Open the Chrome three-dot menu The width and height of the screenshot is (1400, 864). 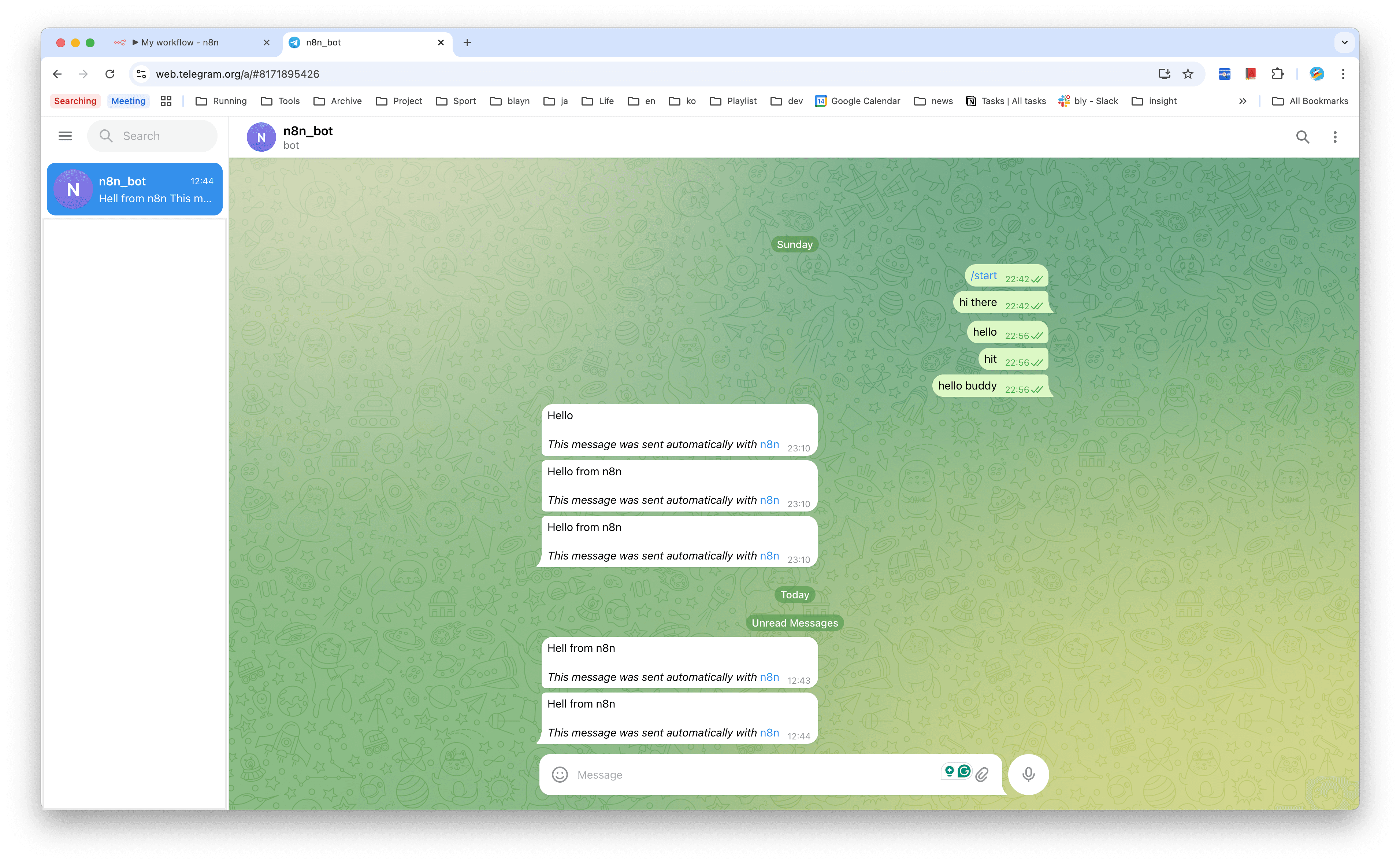[1343, 74]
